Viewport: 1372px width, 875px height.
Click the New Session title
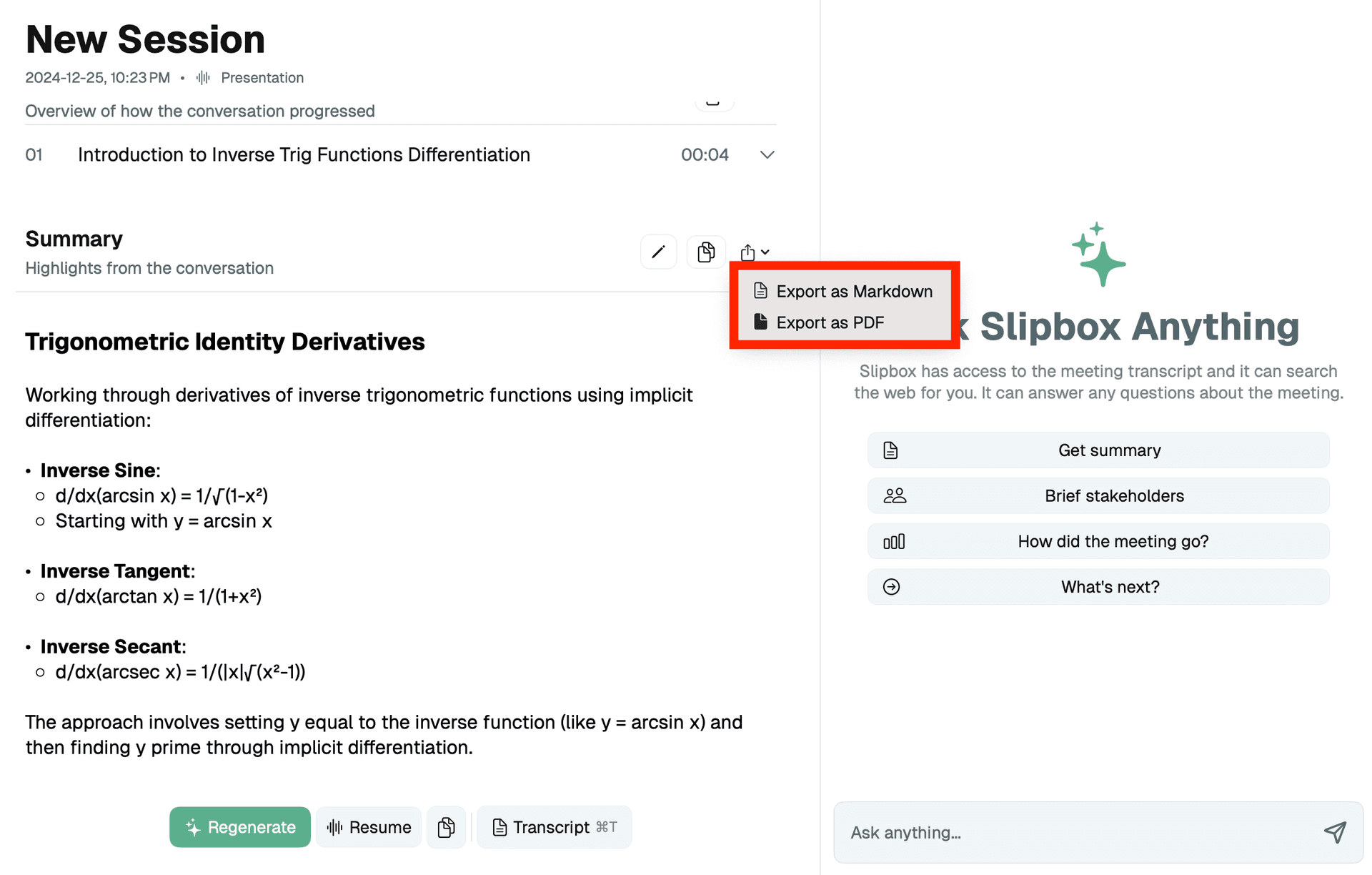pos(145,39)
